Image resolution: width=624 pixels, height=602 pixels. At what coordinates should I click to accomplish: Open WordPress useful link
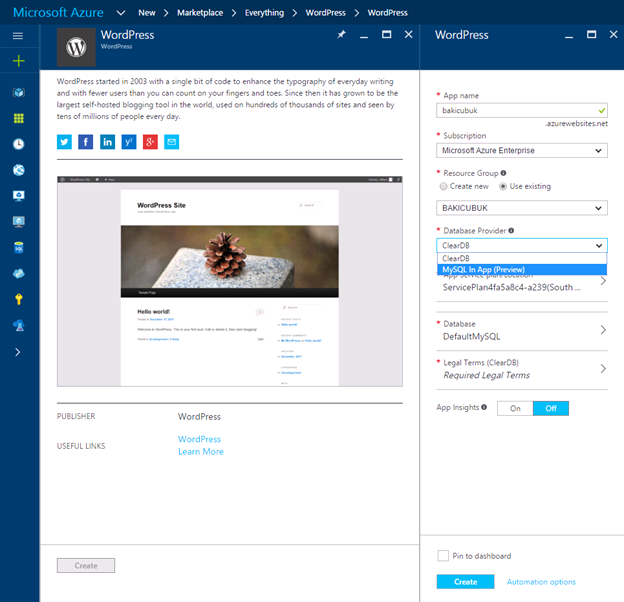(x=199, y=439)
